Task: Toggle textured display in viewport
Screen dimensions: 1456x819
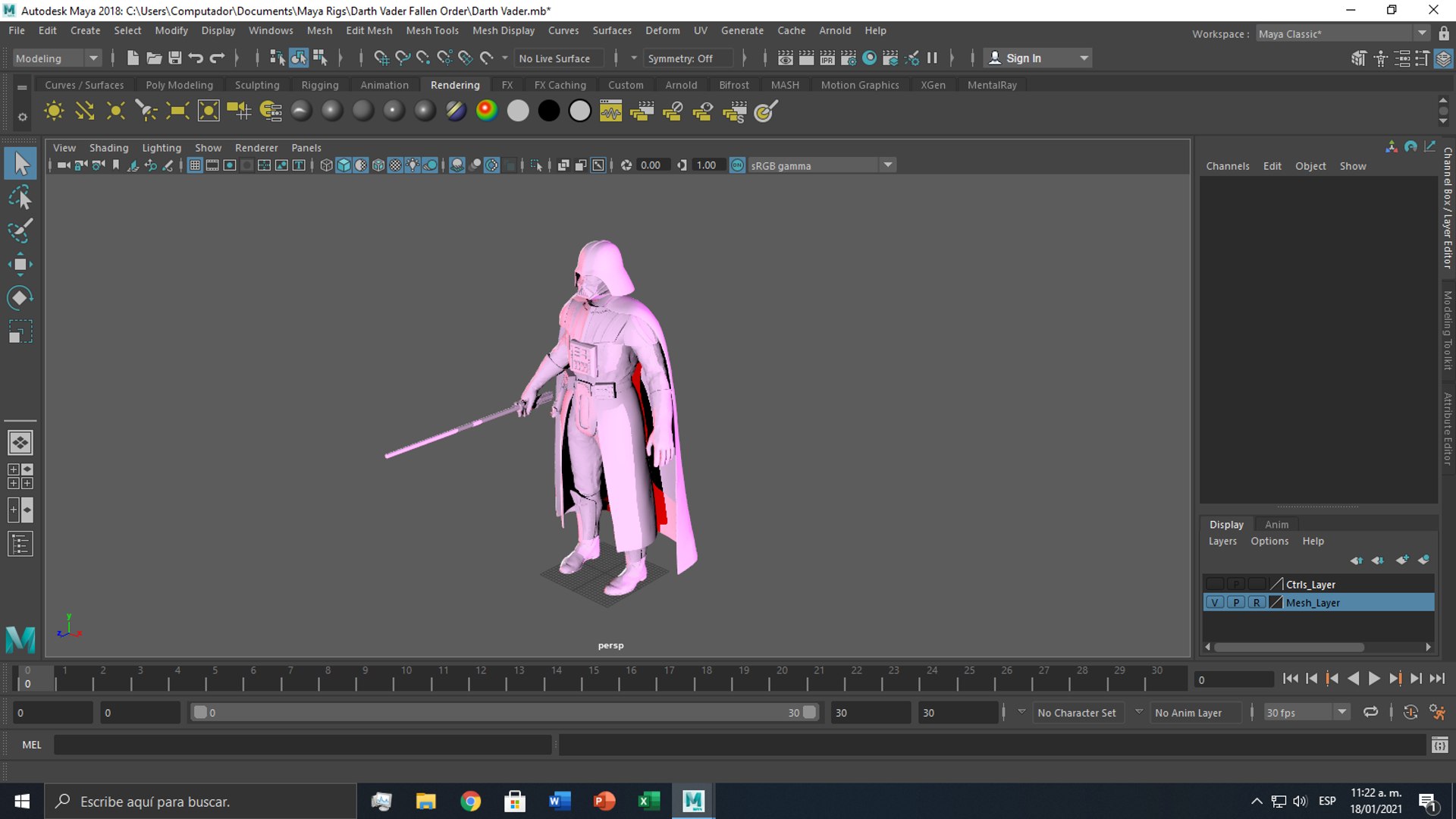Action: pos(395,165)
